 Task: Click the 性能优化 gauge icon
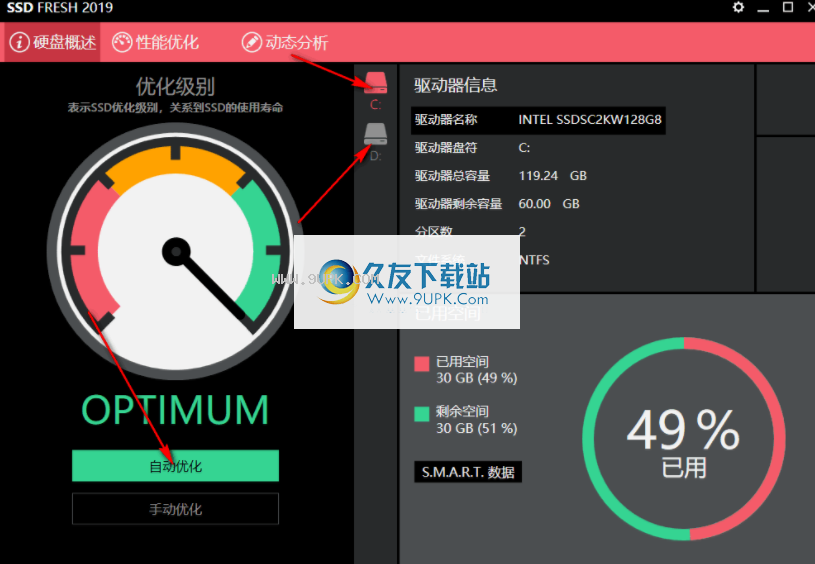pos(122,42)
